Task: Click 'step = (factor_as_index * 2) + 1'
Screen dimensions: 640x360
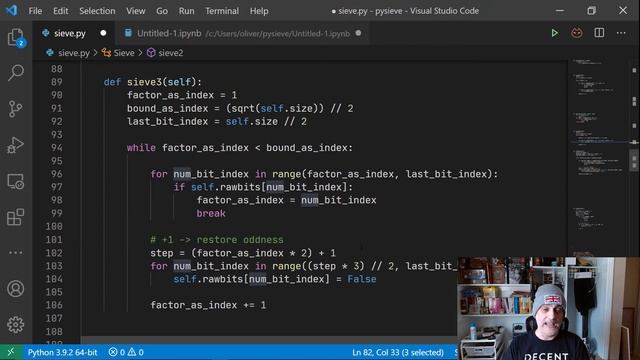Action: pos(243,253)
